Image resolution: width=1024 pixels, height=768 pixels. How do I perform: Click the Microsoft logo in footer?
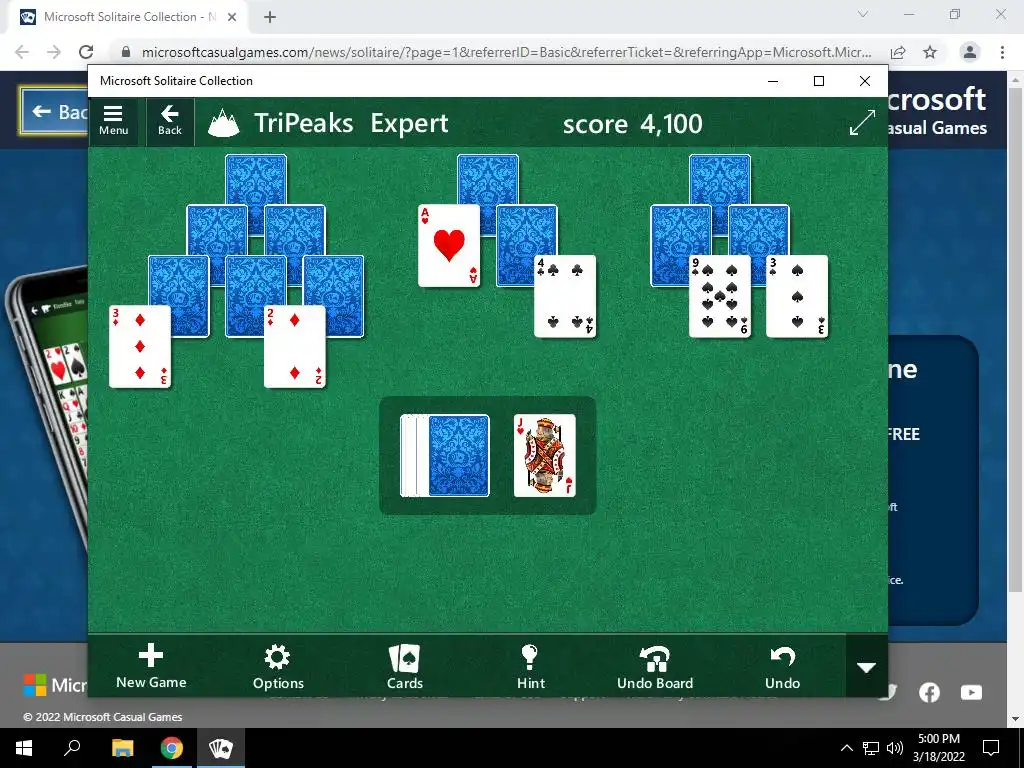click(55, 685)
